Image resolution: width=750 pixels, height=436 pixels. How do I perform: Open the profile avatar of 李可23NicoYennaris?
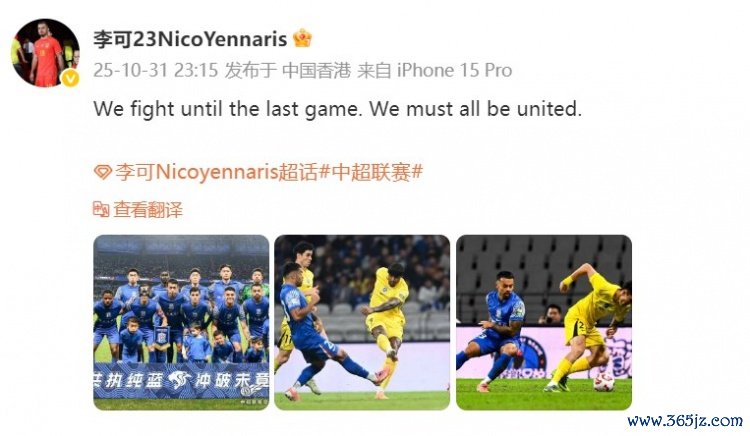(45, 53)
